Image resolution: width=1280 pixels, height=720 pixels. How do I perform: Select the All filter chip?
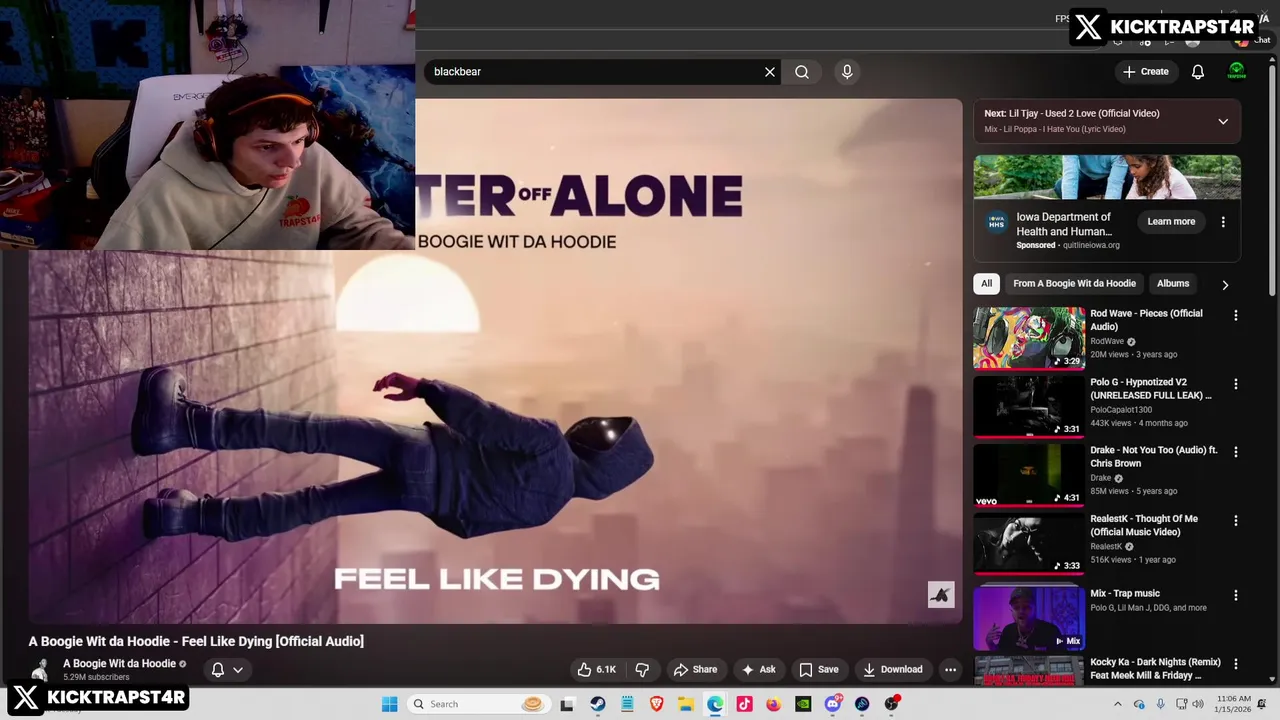pyautogui.click(x=986, y=283)
